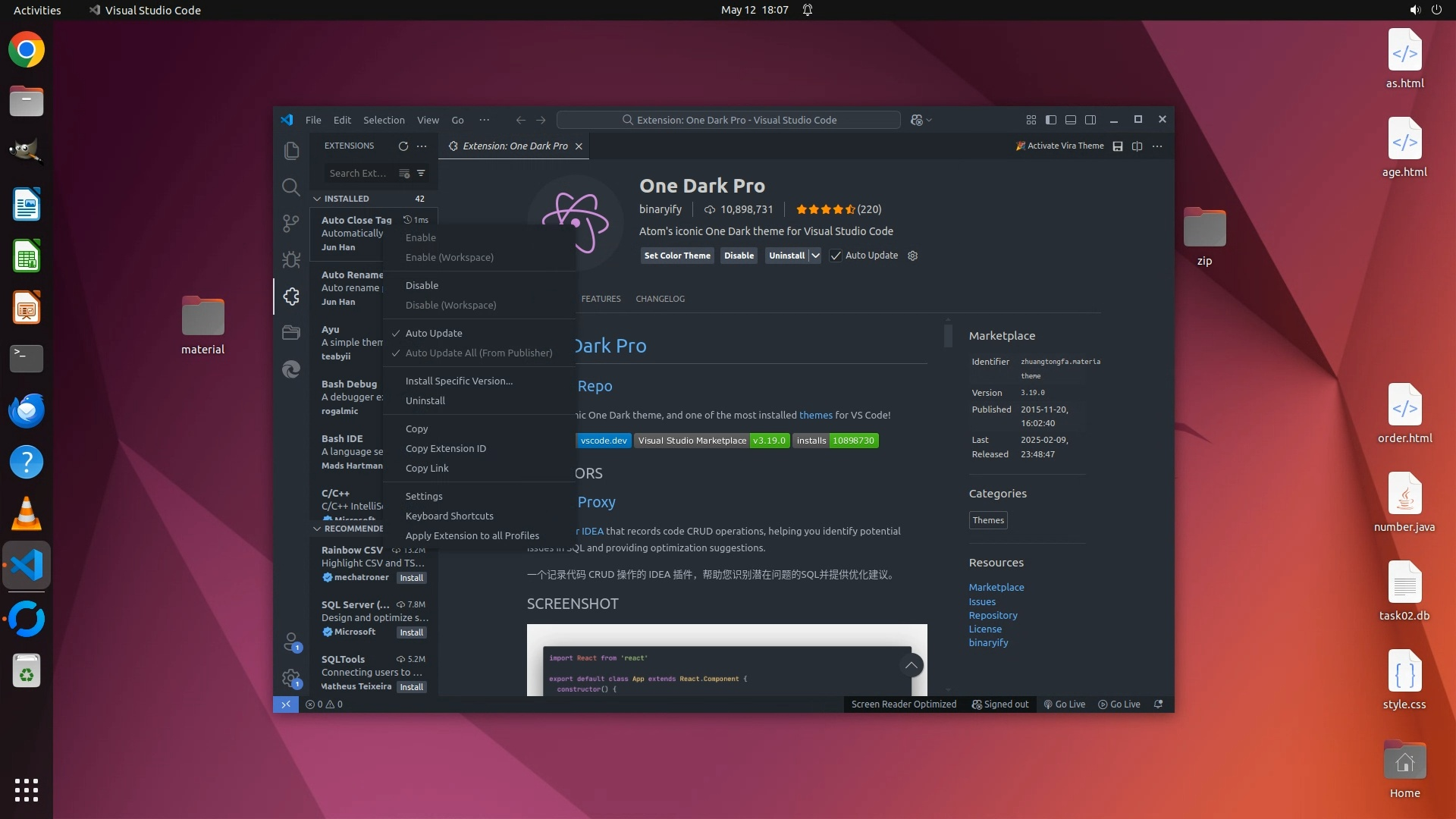
Task: Open the Uninstall button dropdown arrow
Action: (815, 256)
